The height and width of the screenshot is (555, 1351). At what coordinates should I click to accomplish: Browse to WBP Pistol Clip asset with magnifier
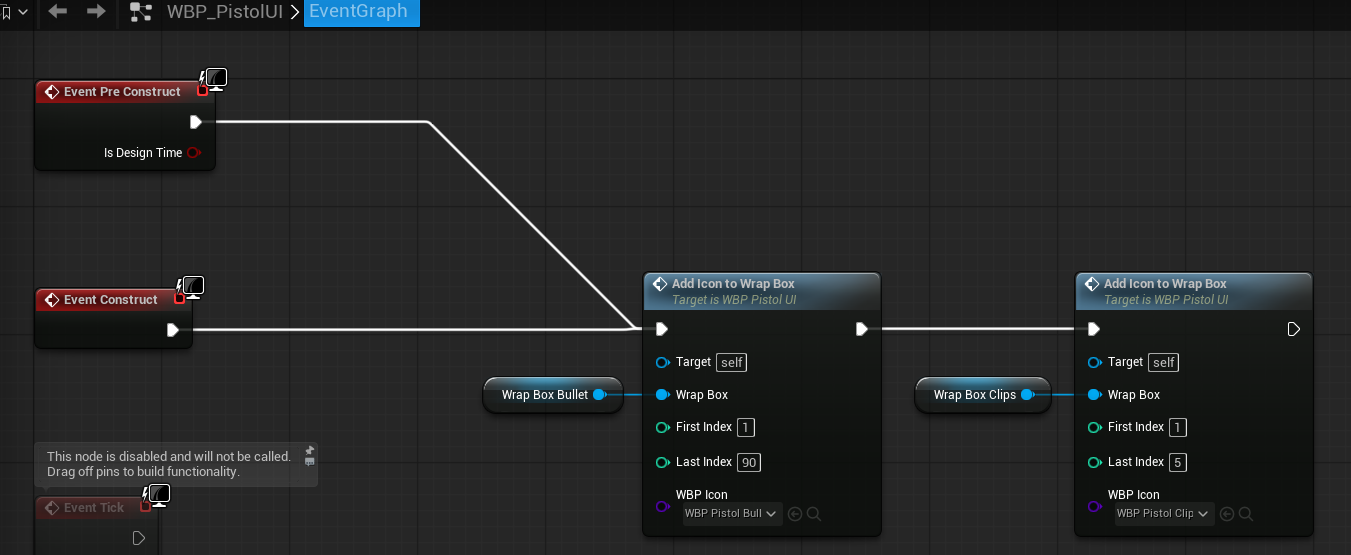[x=1245, y=514]
